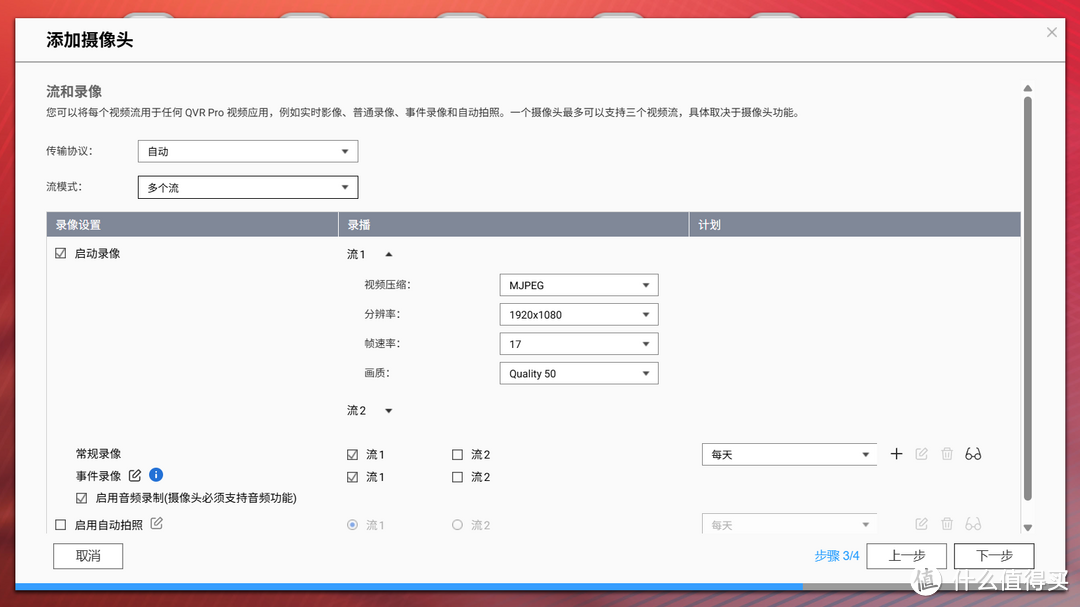Open the 每天 schedule dropdown
The width and height of the screenshot is (1080, 607).
(x=789, y=453)
